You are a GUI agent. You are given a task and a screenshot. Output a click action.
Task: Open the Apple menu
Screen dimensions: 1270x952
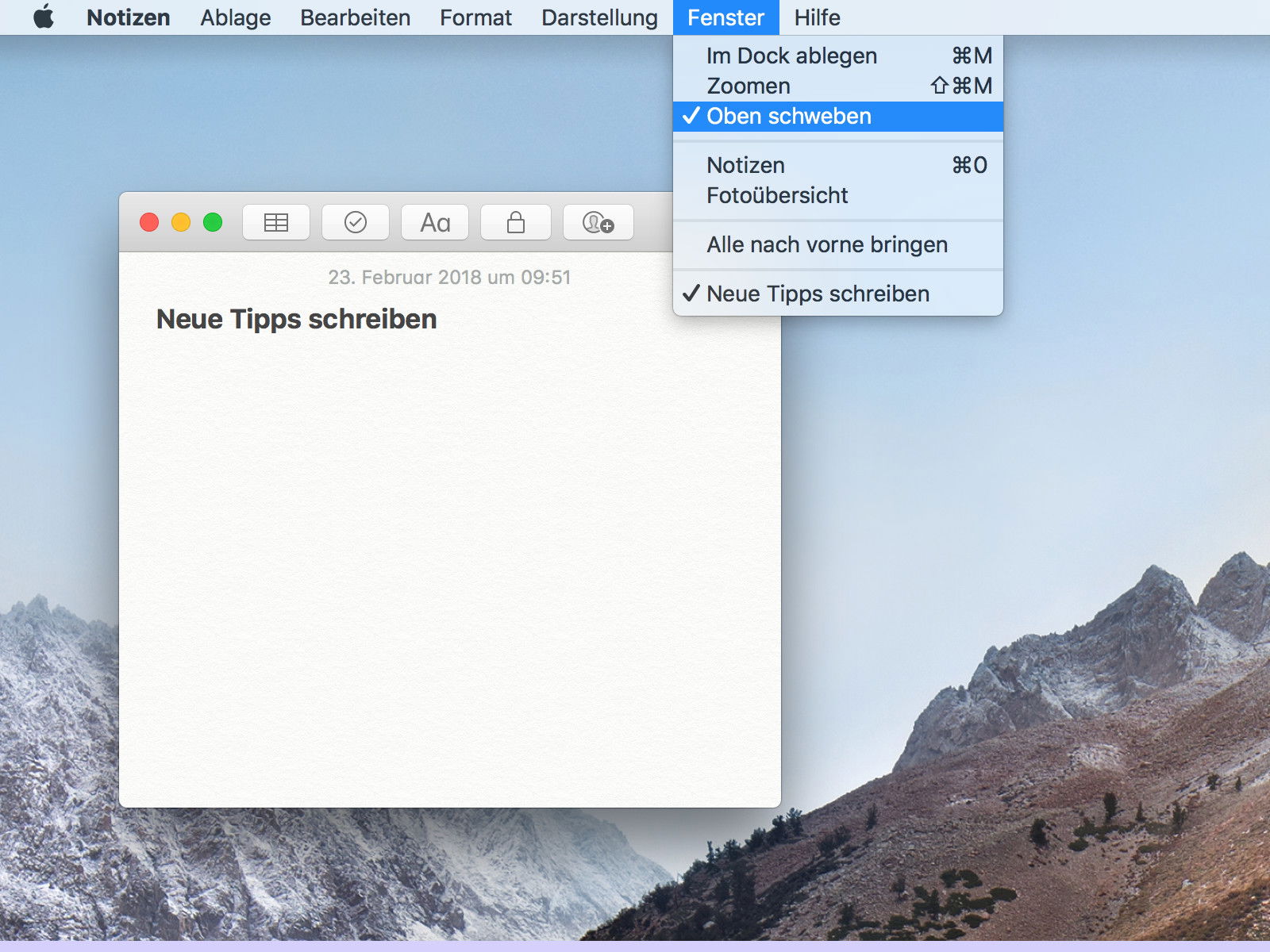[x=44, y=17]
